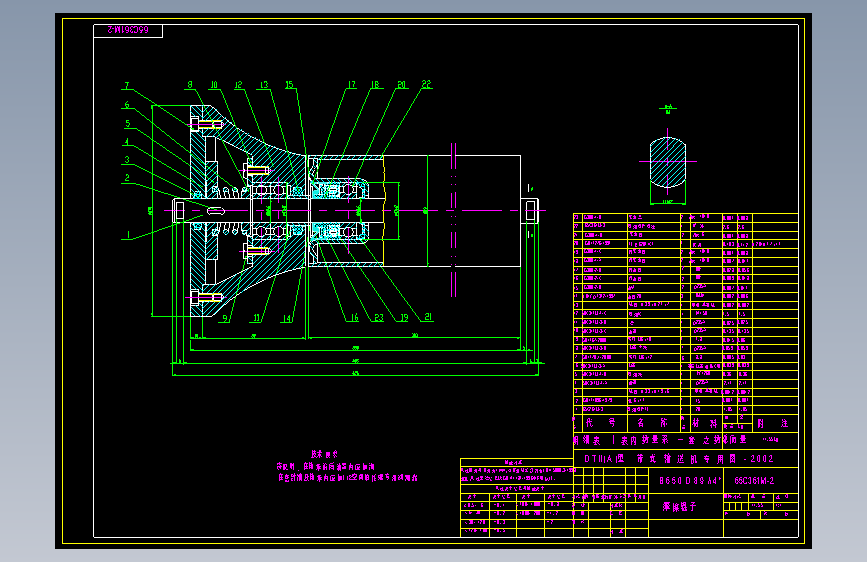This screenshot has width=867, height=562.
Task: Select the hatched shaft cross-section detail view
Action: tap(668, 162)
